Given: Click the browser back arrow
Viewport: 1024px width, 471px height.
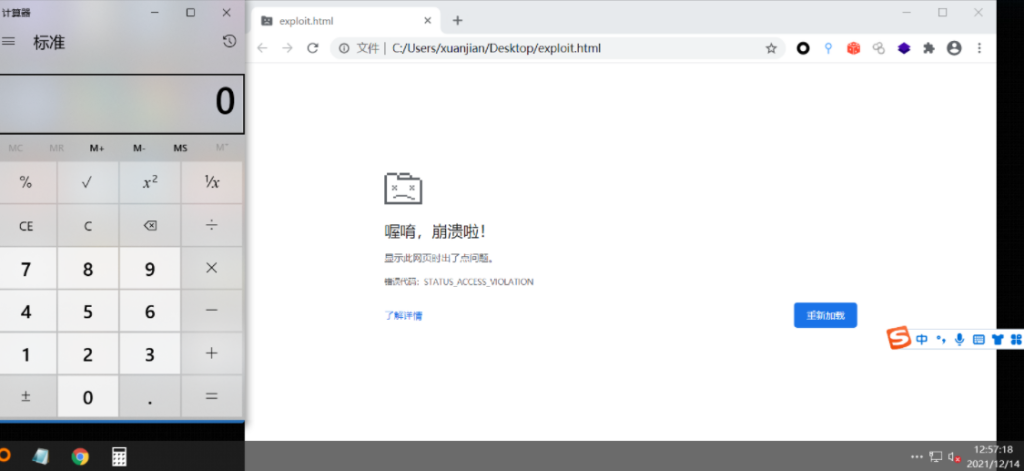Looking at the screenshot, I should [263, 48].
